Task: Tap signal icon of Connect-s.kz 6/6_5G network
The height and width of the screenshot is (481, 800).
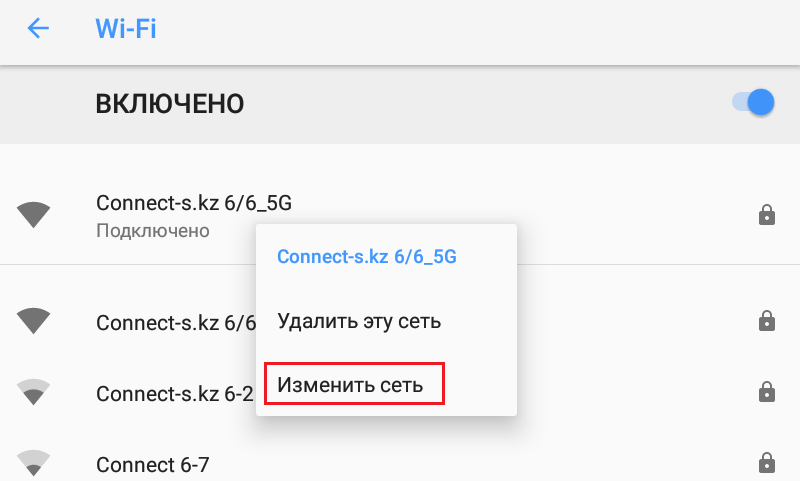Action: point(34,215)
